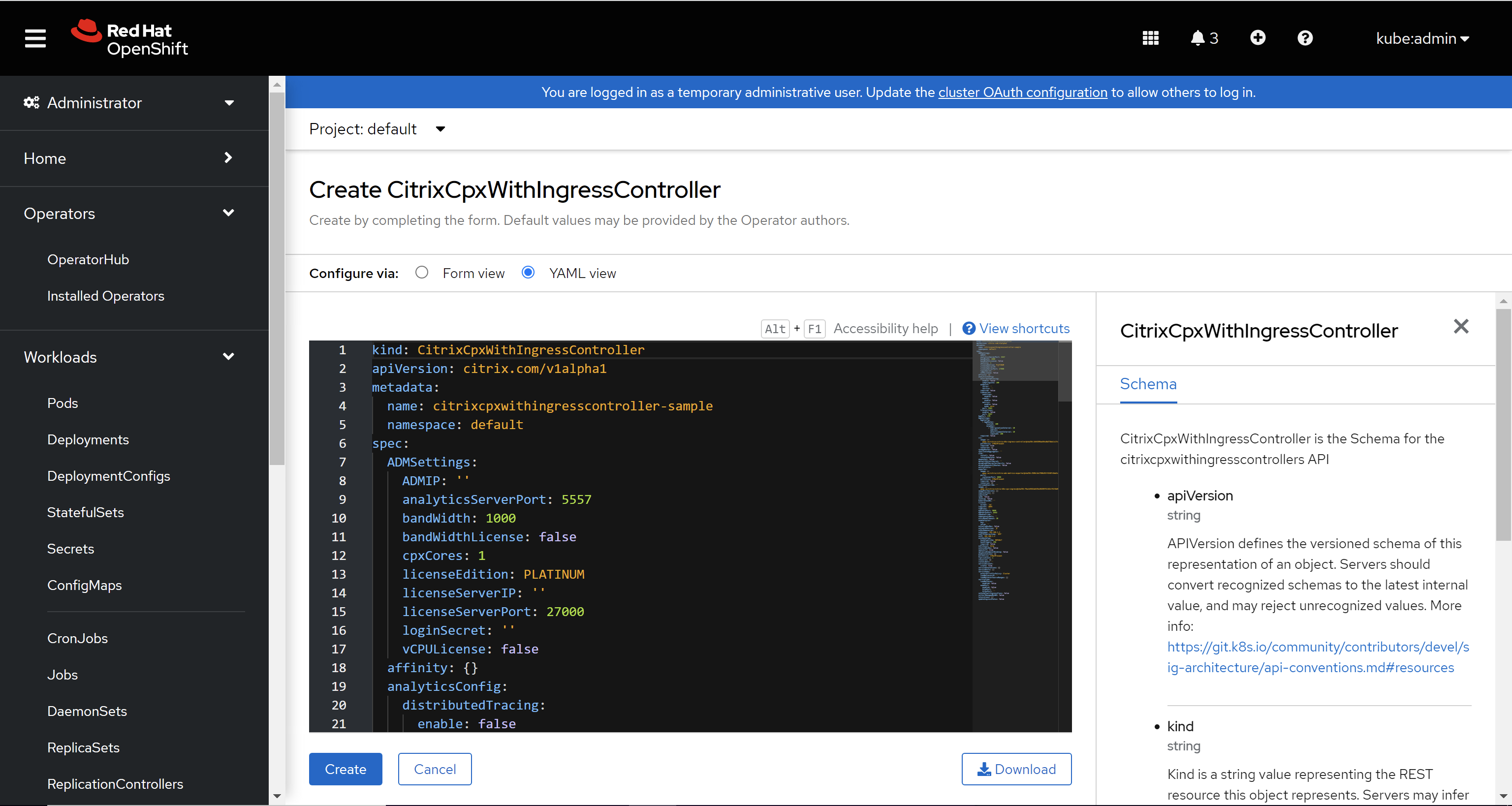This screenshot has height=806, width=1512.
Task: Open ReplicationControllers in sidebar
Action: (115, 784)
